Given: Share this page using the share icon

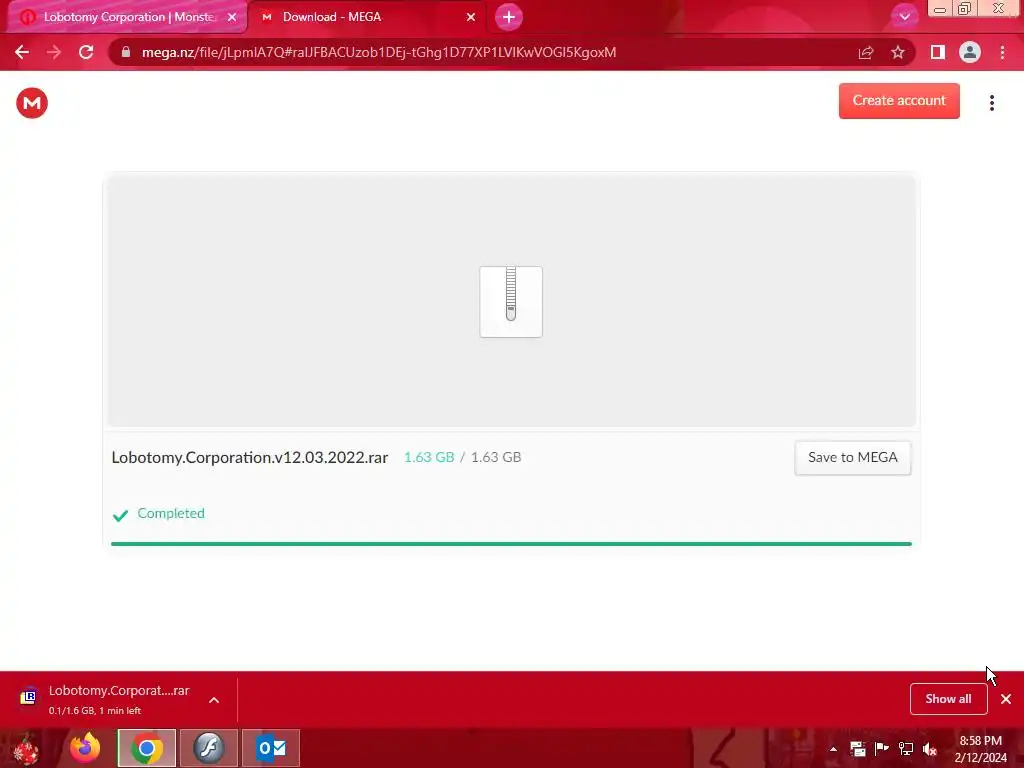Looking at the screenshot, I should (x=866, y=52).
